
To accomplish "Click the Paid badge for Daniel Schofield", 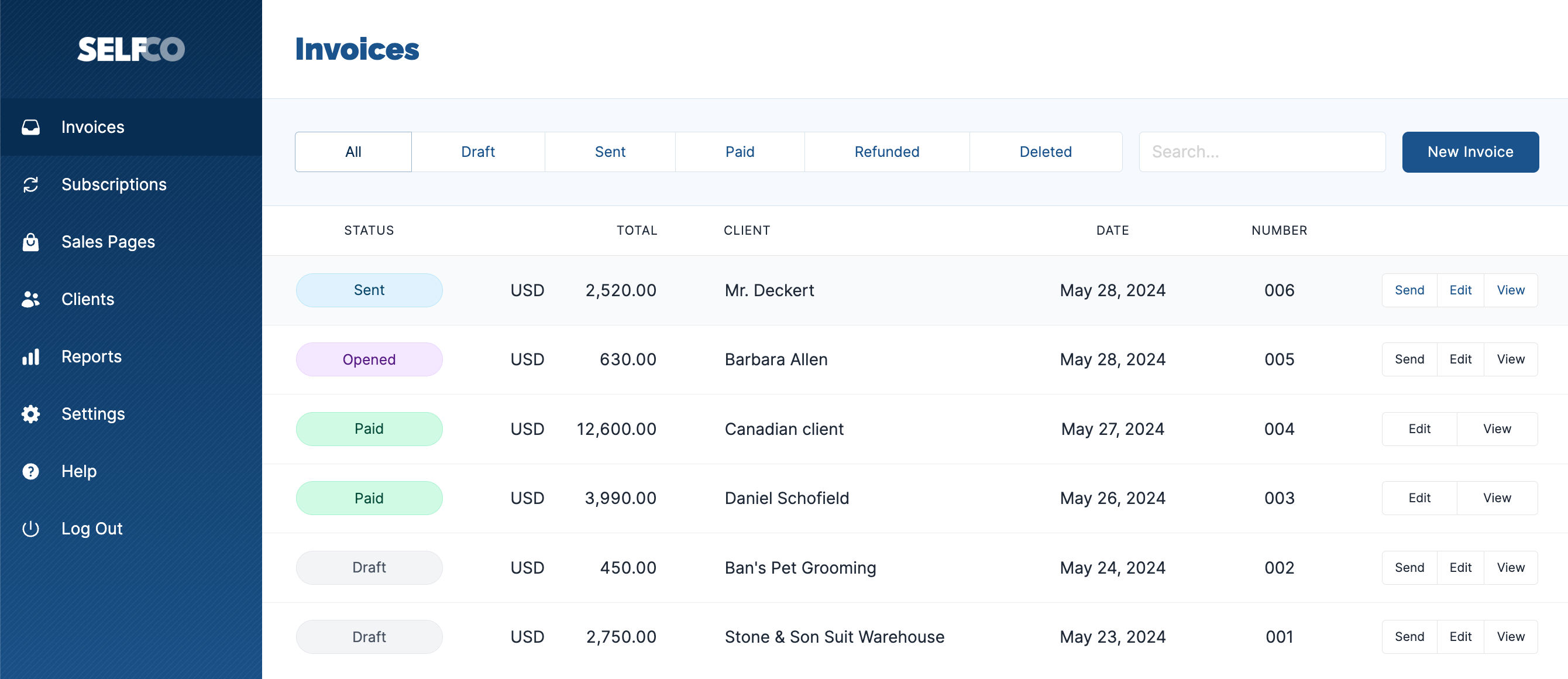I will pos(370,498).
